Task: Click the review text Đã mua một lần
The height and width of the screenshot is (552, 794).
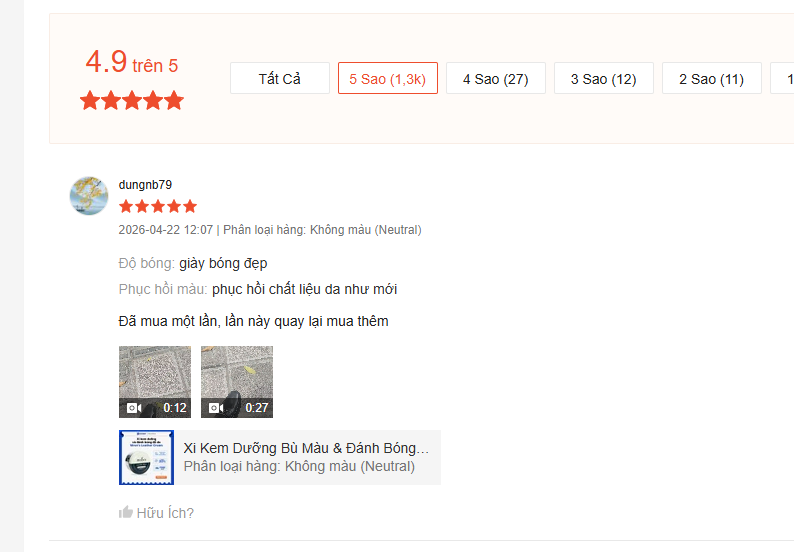Action: 253,321
